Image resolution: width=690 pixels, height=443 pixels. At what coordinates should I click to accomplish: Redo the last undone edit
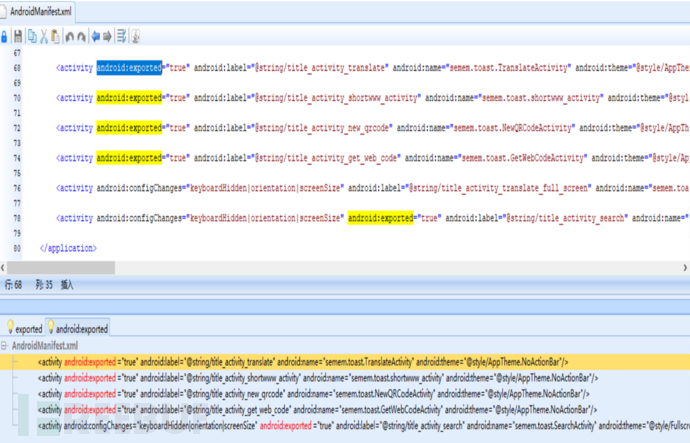click(81, 37)
